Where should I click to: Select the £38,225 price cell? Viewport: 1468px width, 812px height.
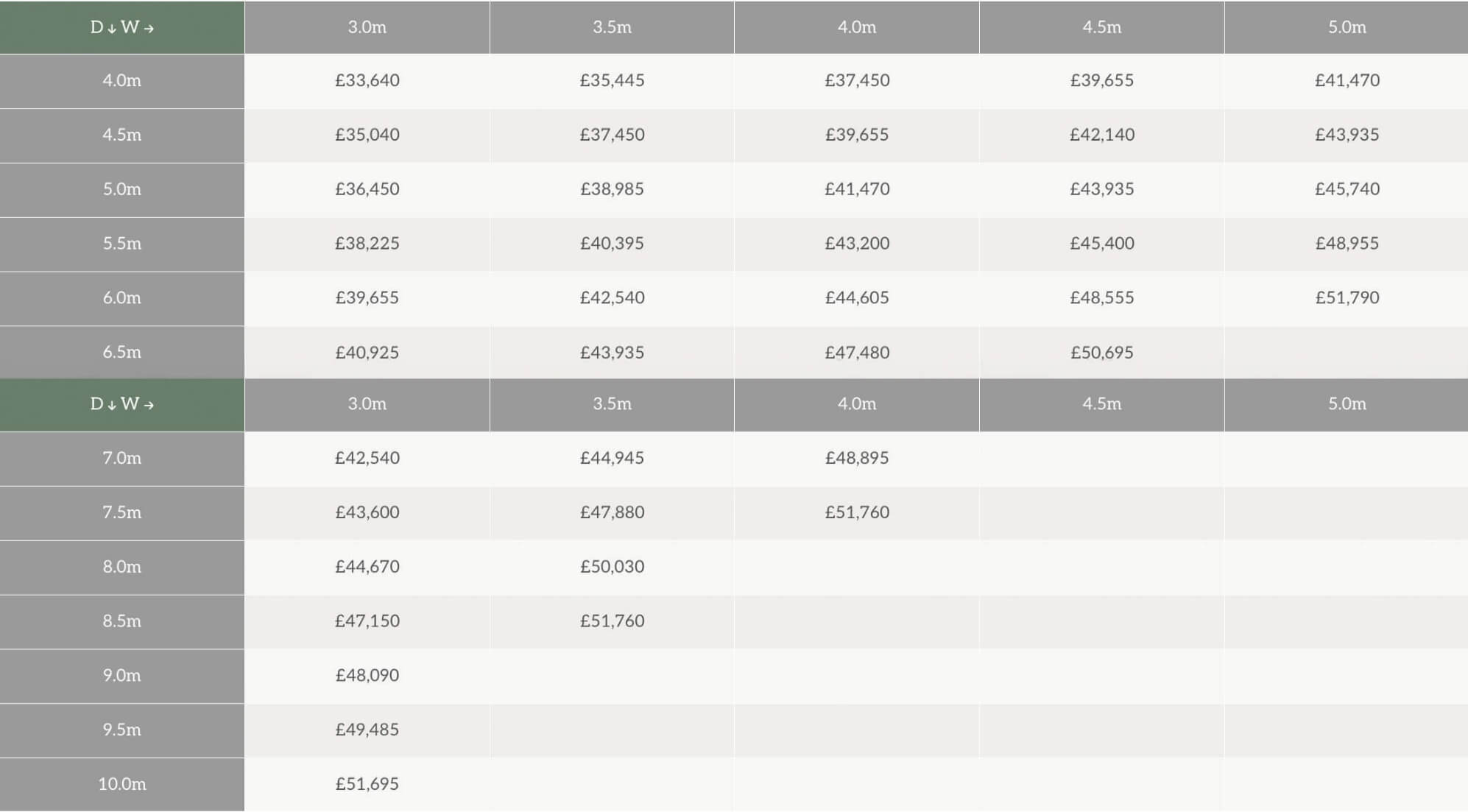(367, 244)
